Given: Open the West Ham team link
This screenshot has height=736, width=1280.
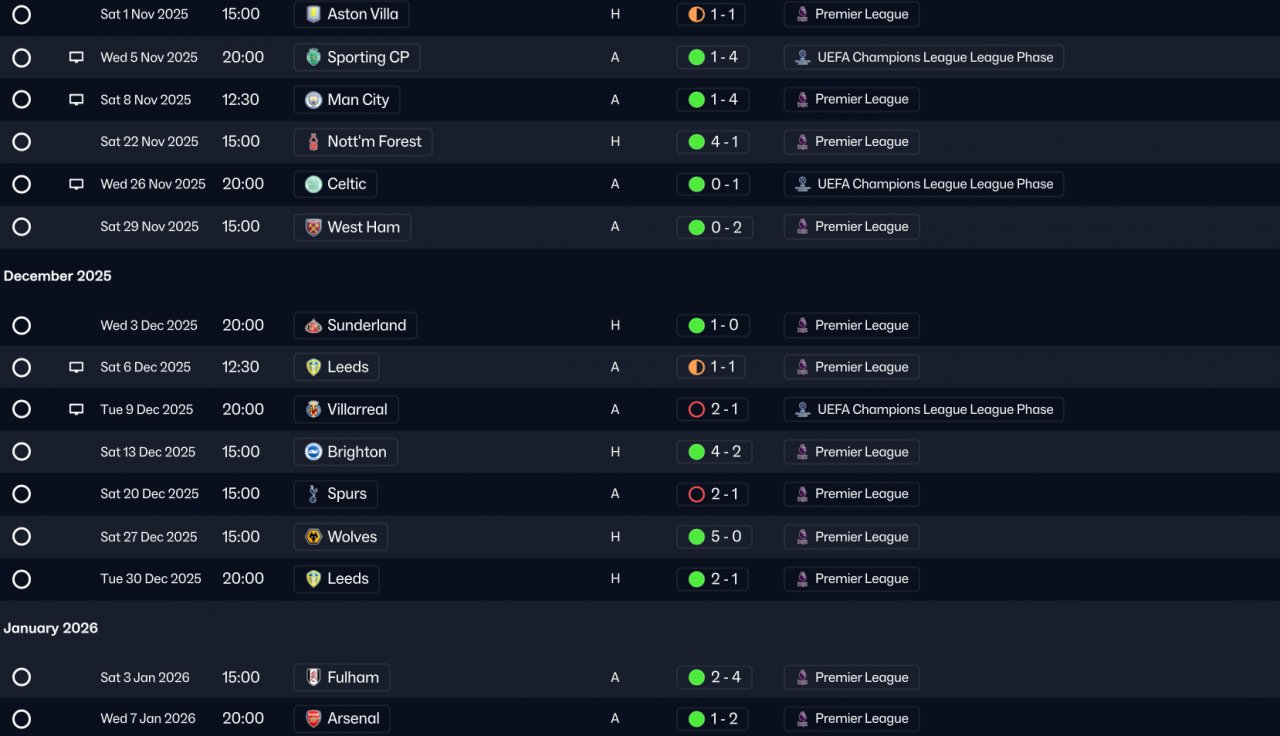Looking at the screenshot, I should coord(352,227).
